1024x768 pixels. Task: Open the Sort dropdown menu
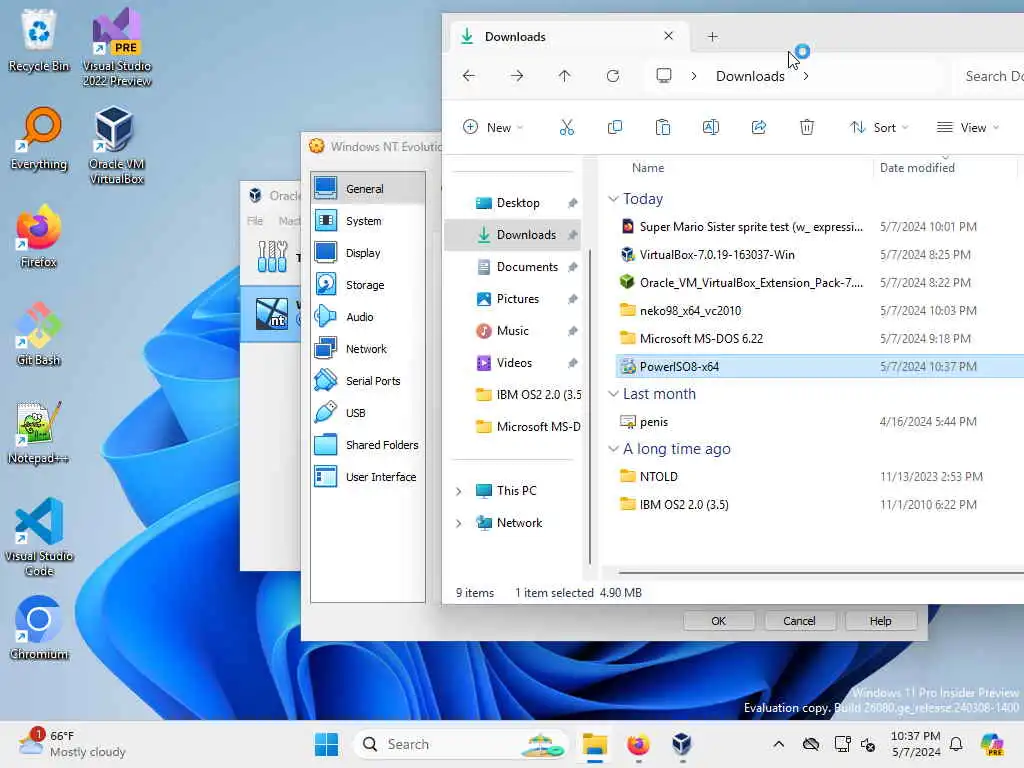(x=879, y=127)
